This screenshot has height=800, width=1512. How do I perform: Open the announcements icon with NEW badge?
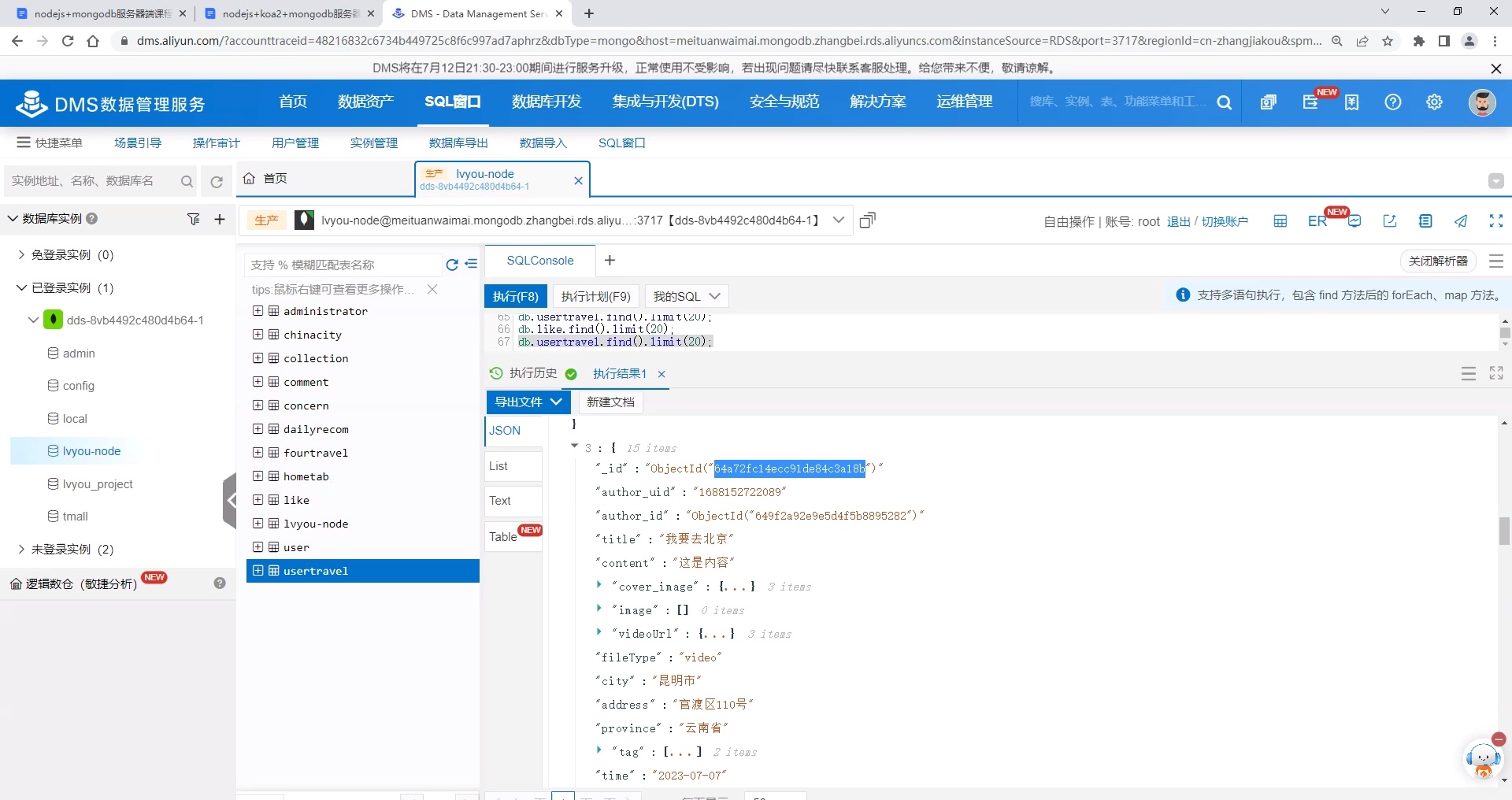click(x=1312, y=103)
